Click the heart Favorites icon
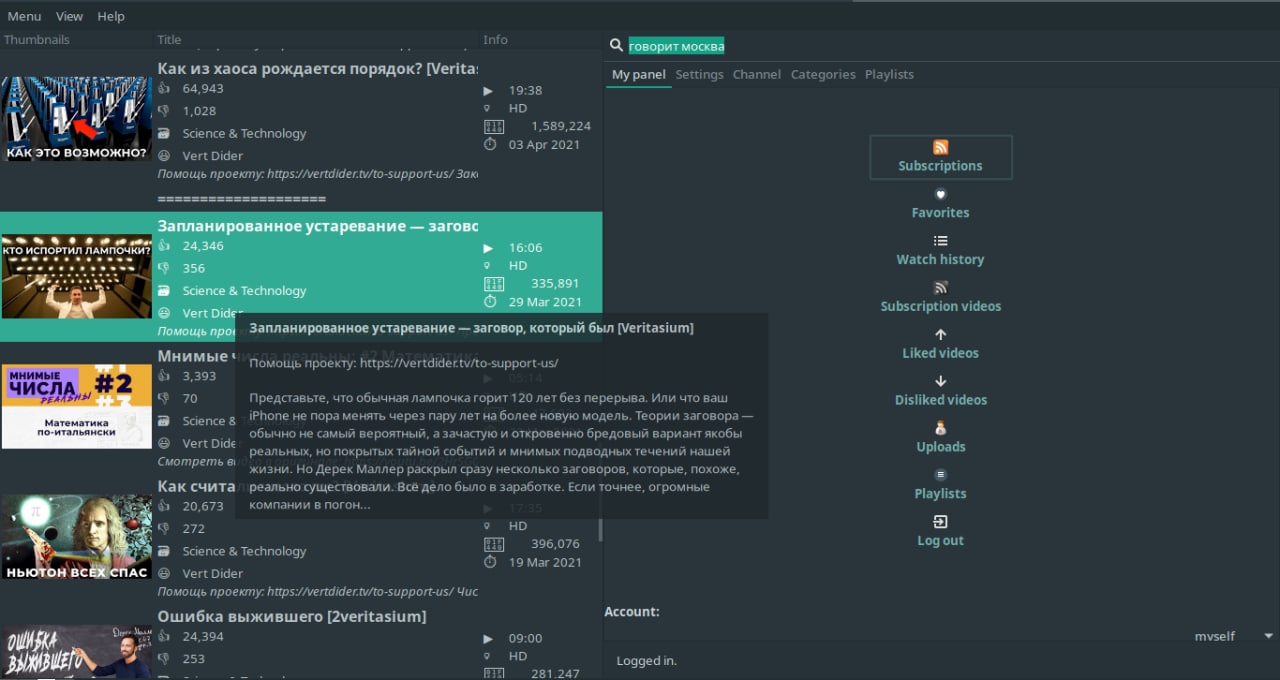Image resolution: width=1280 pixels, height=680 pixels. 940,194
